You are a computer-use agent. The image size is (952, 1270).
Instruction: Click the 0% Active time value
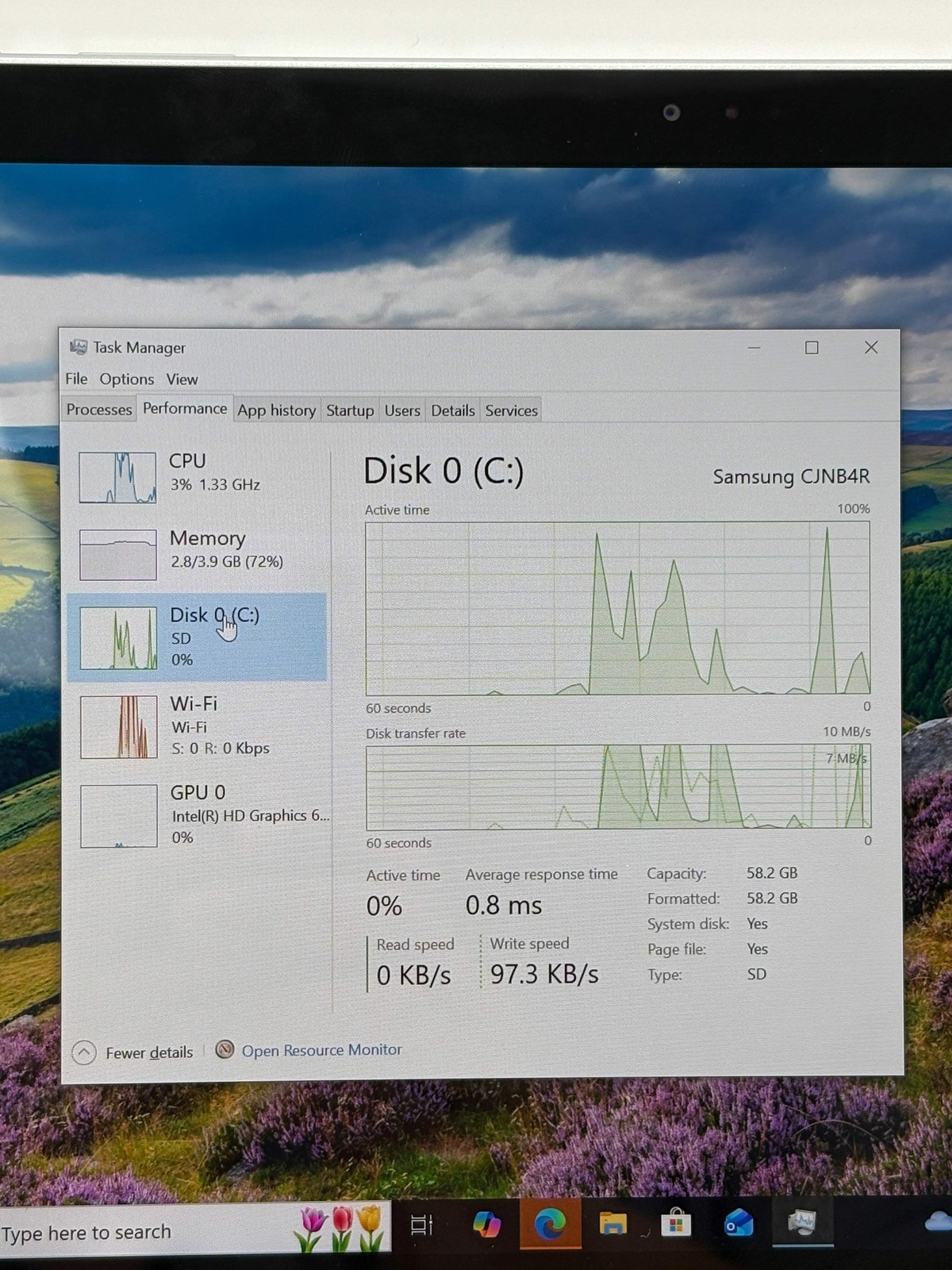point(384,906)
